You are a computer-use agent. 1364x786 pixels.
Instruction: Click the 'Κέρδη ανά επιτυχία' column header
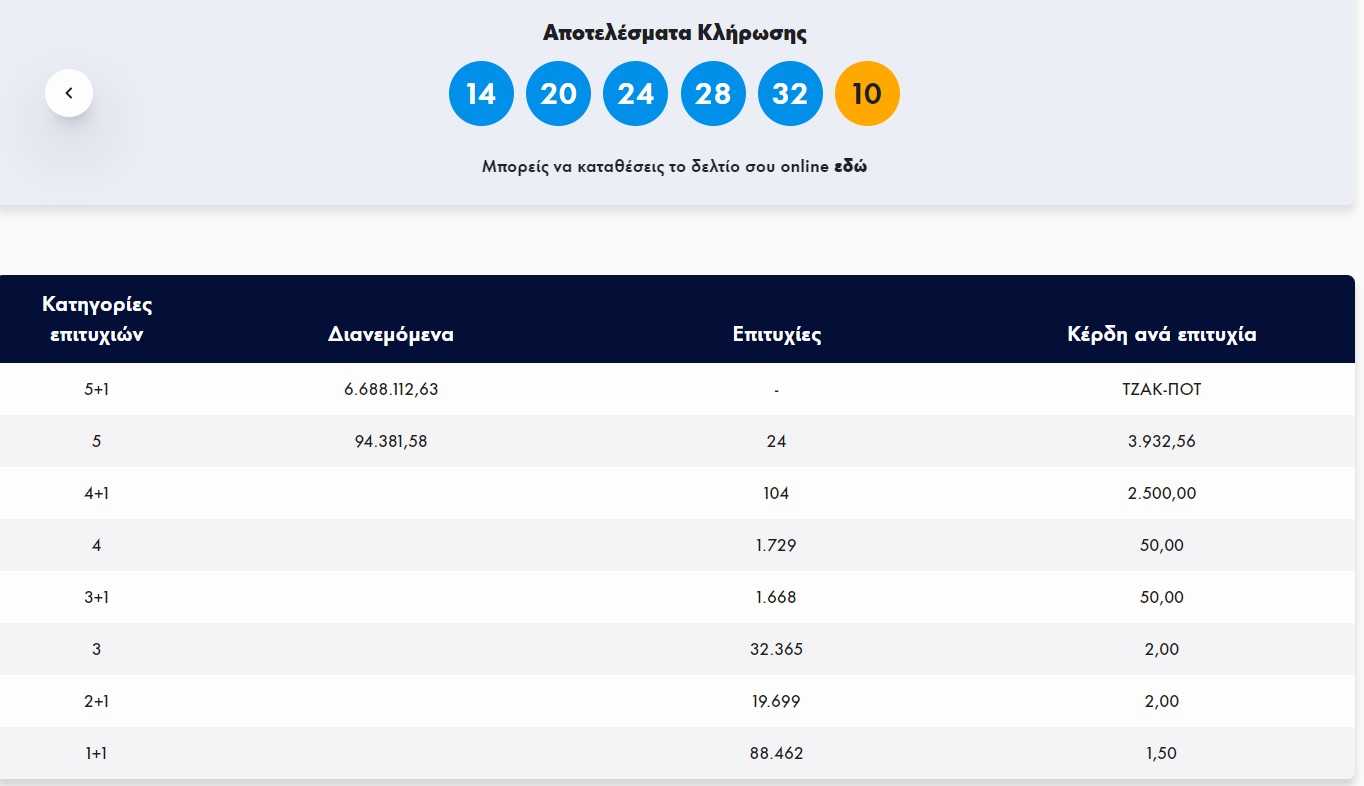1162,335
